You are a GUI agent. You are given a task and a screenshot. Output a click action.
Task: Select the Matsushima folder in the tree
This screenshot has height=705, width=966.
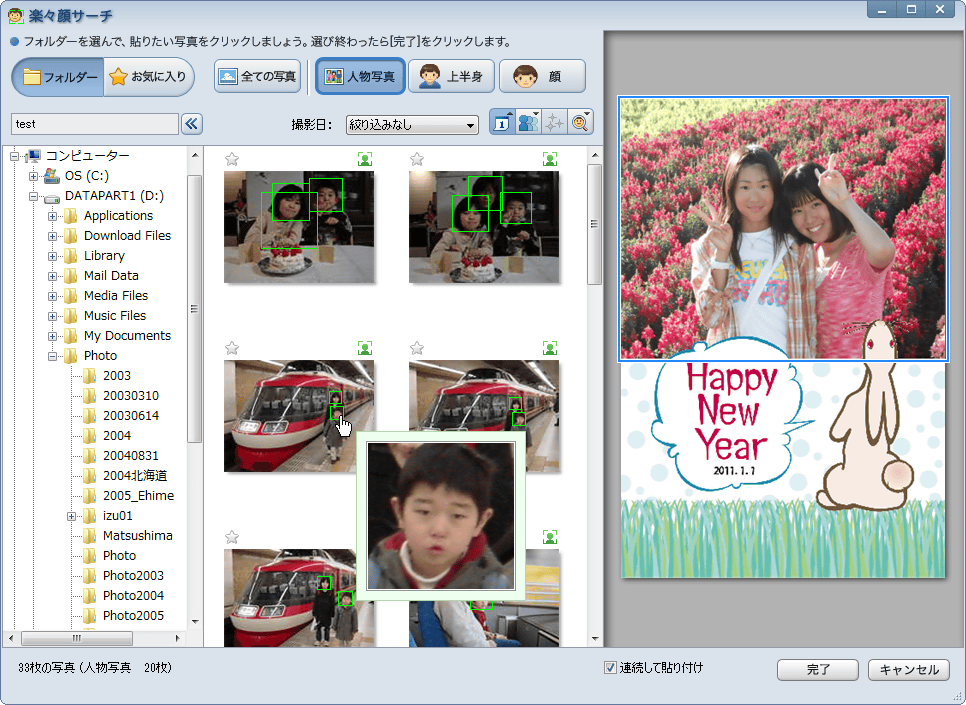[x=137, y=536]
